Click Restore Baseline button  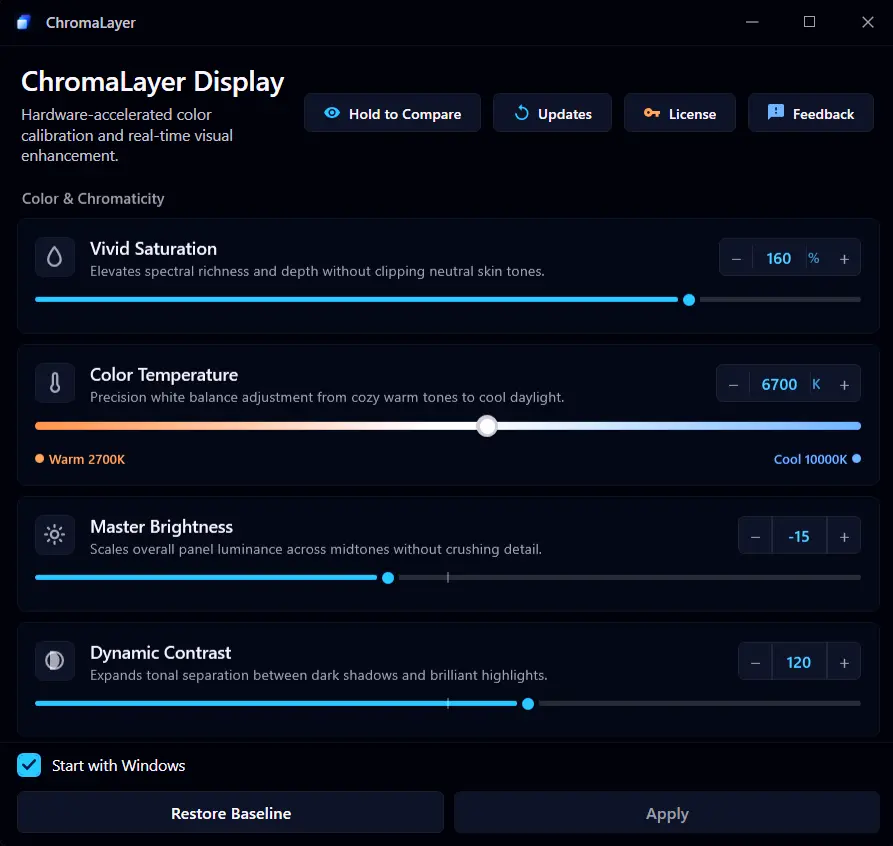coord(231,813)
